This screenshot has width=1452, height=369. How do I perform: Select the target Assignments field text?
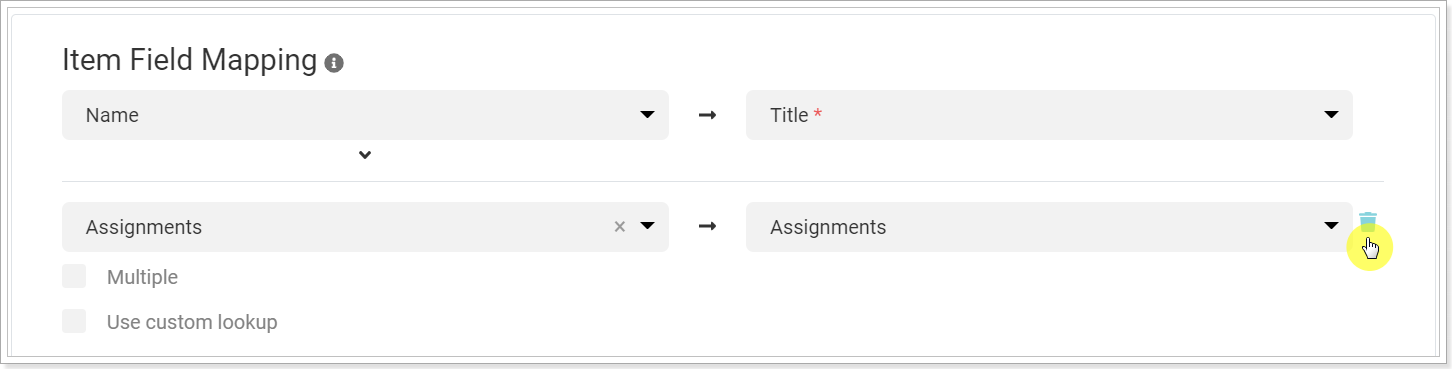click(x=828, y=227)
